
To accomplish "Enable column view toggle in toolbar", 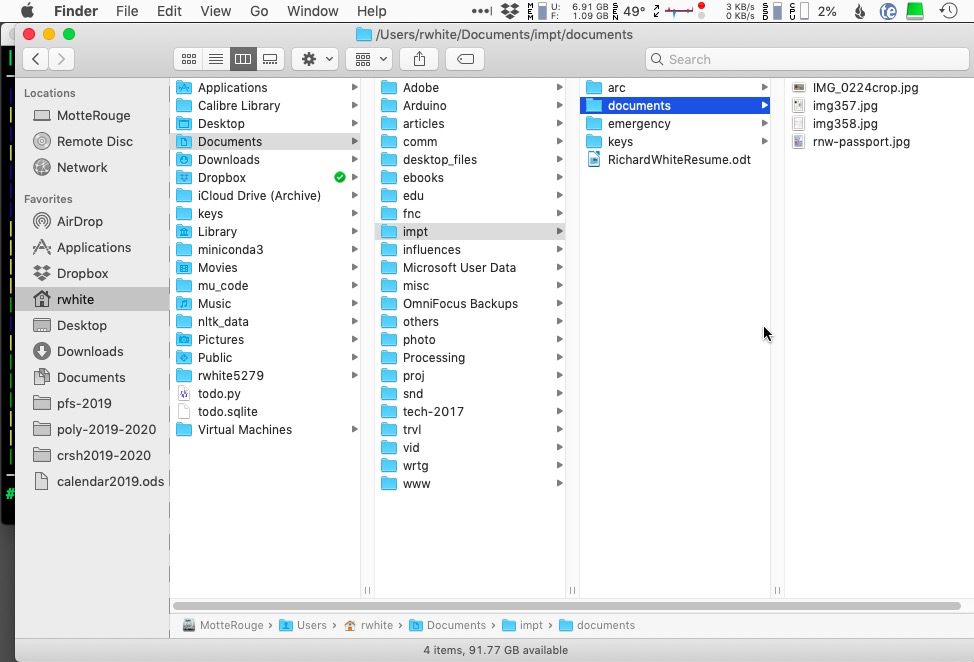I will click(x=243, y=59).
